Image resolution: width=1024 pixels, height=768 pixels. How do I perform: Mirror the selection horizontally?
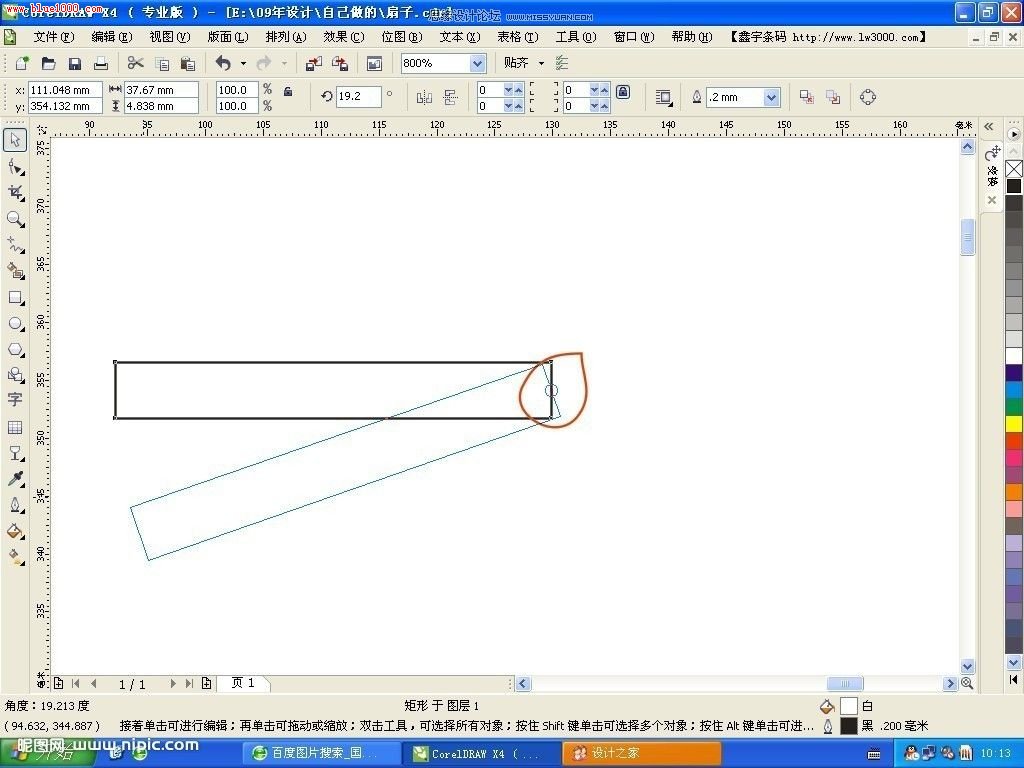point(426,96)
